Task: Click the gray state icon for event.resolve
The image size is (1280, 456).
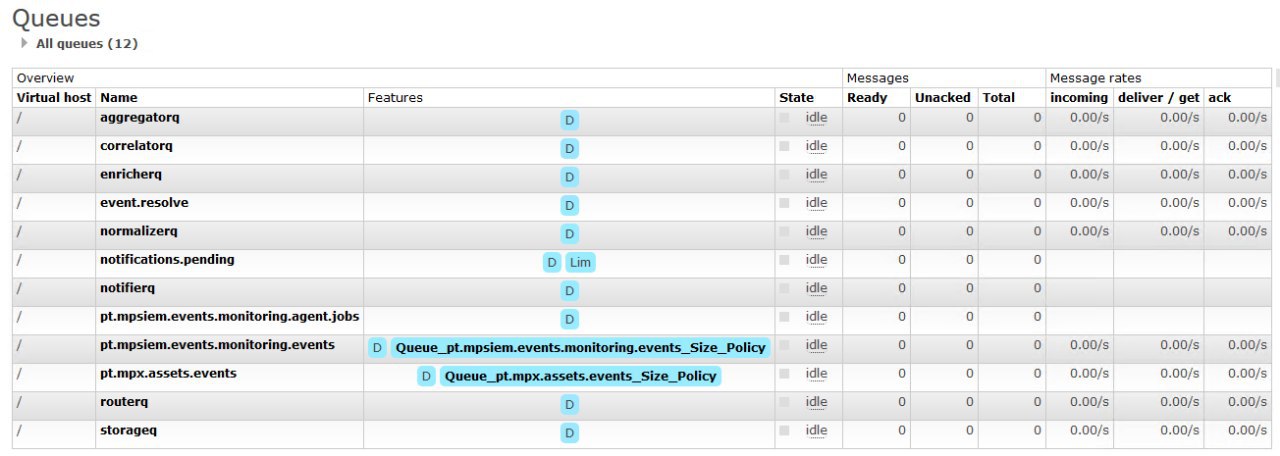Action: pyautogui.click(x=785, y=203)
